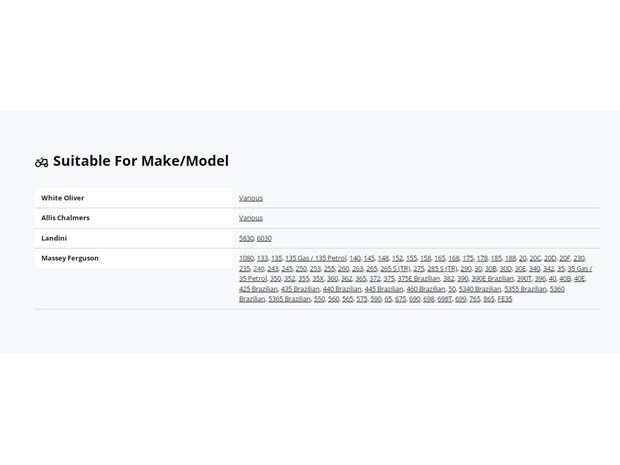The image size is (620, 465).
Task: Click the 5340 Brazilian link
Action: point(480,289)
